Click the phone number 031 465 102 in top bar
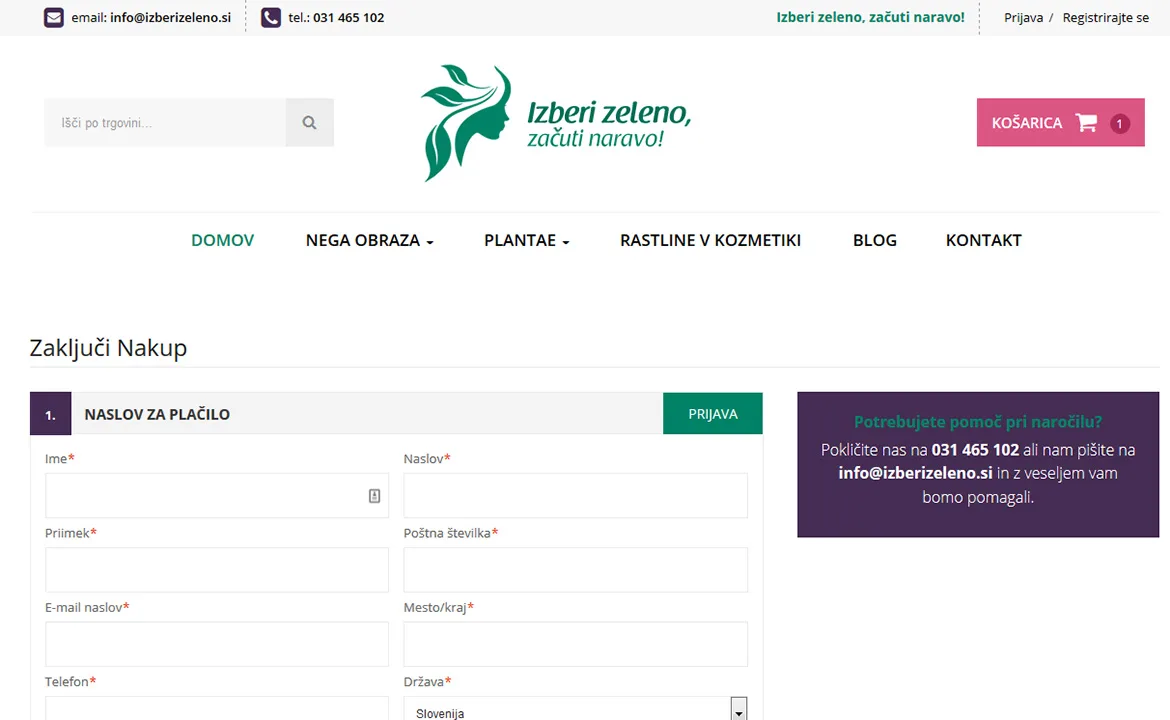1170x720 pixels. tap(348, 17)
